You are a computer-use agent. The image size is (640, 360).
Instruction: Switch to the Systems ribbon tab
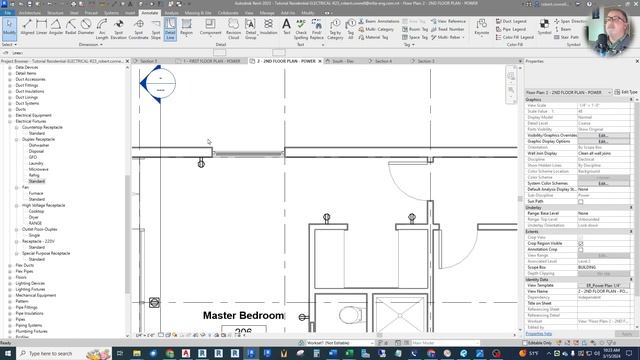click(x=111, y=13)
